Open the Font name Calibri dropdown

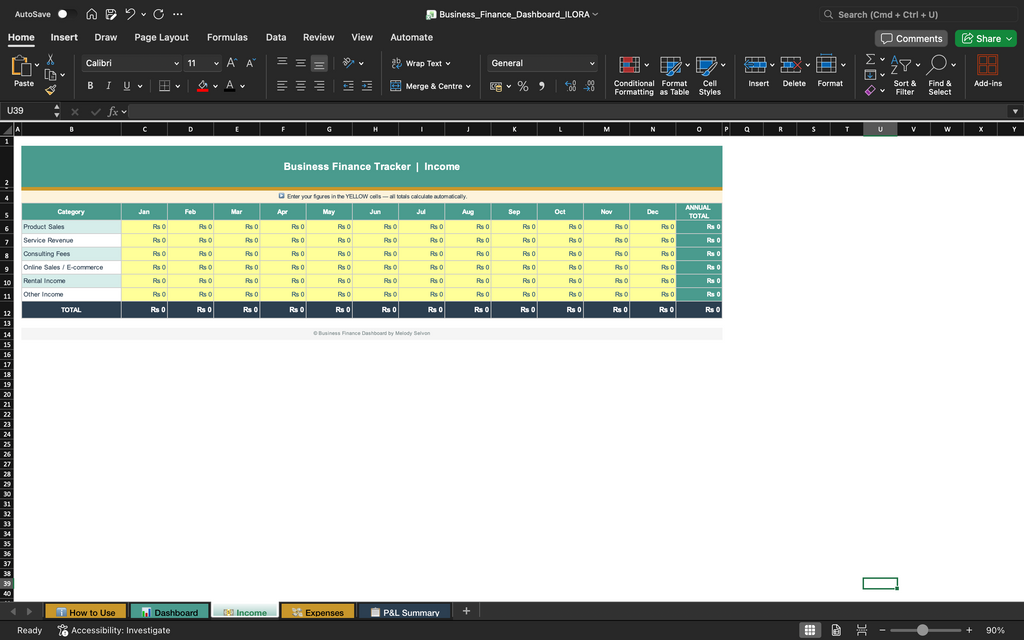coord(176,63)
